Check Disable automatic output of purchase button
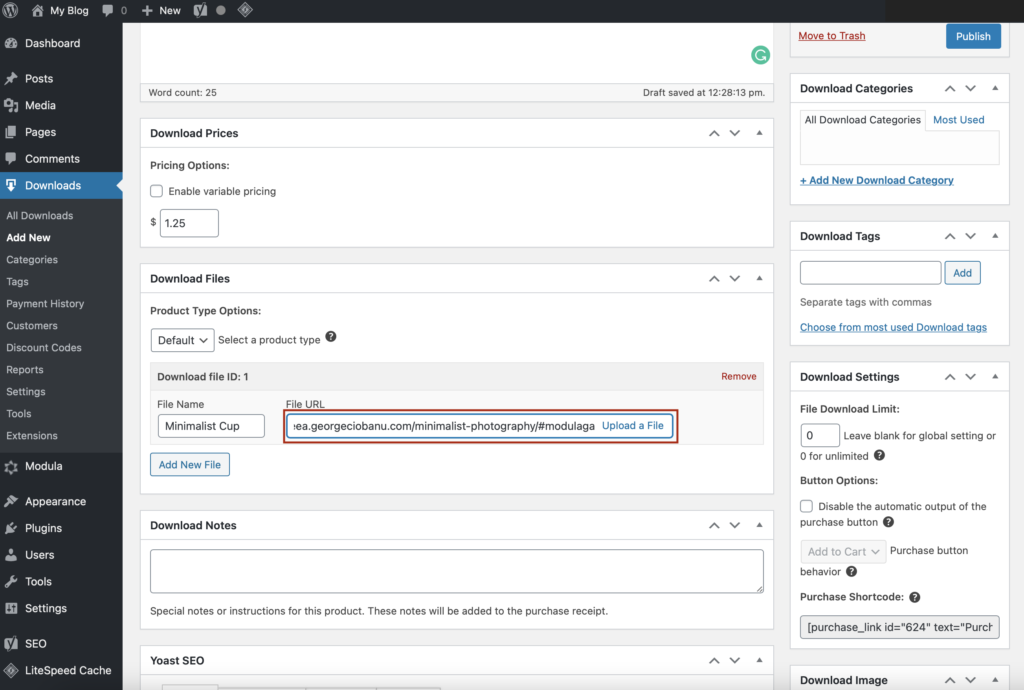Screen dimensions: 1024x690 click(x=807, y=507)
